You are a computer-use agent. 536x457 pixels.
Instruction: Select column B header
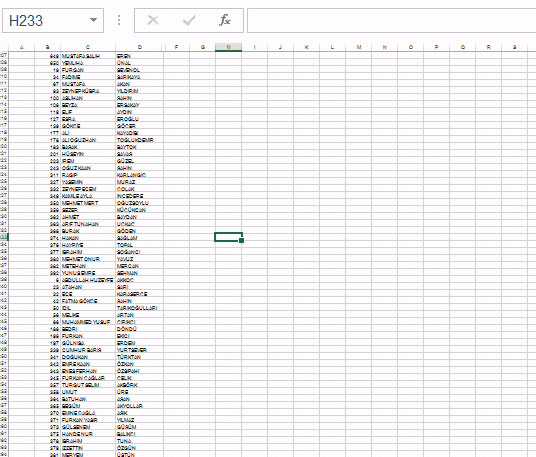(x=48, y=47)
